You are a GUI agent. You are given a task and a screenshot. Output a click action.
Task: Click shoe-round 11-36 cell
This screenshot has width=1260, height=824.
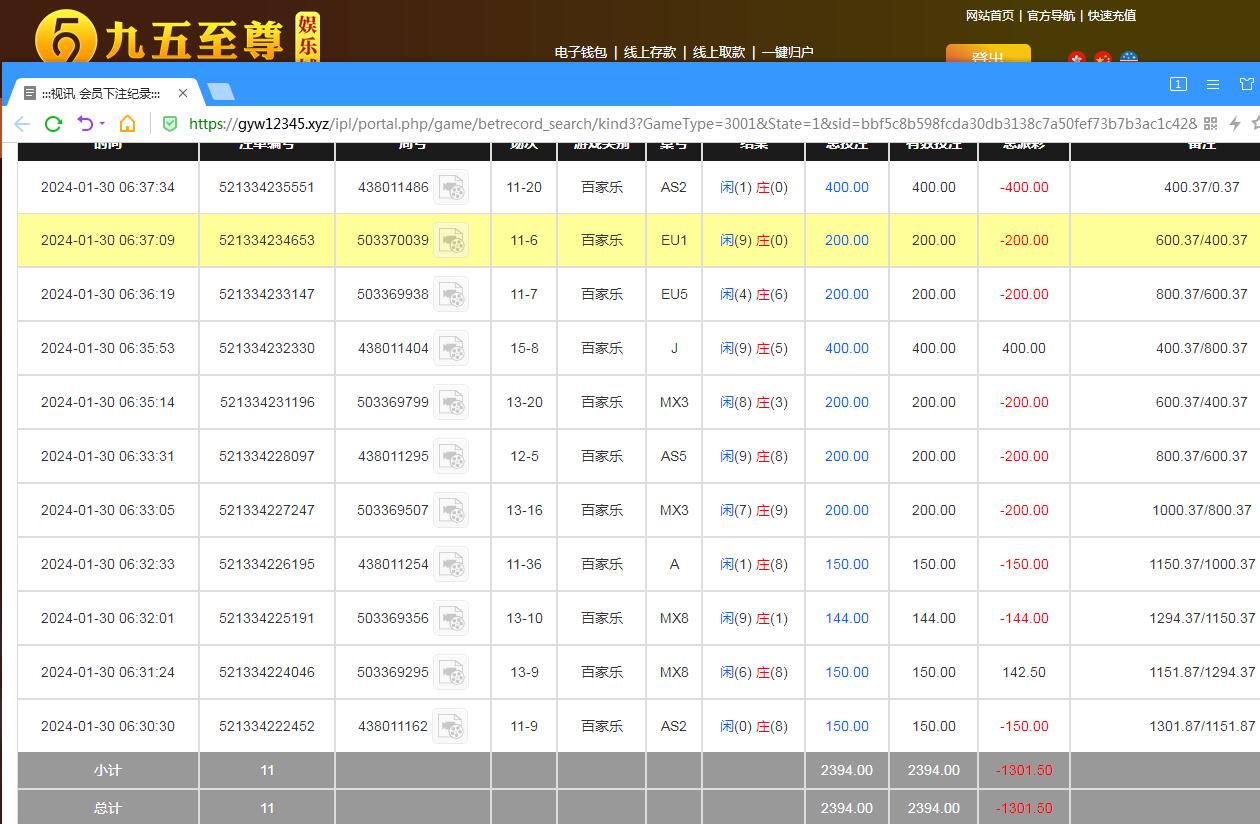[524, 565]
